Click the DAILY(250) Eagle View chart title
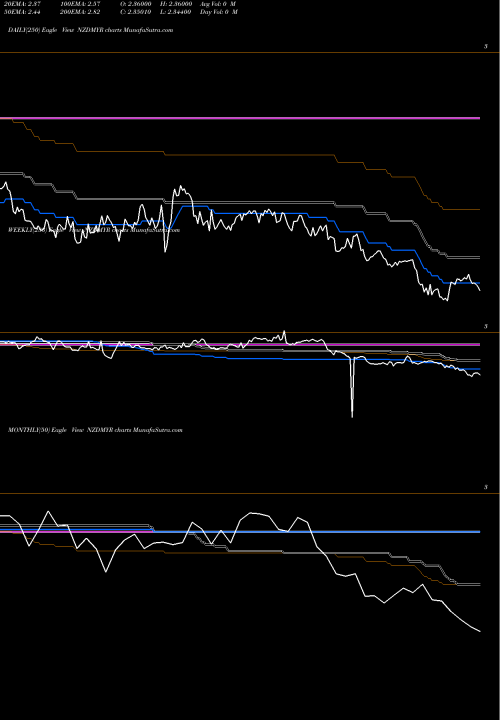Image resolution: width=500 pixels, height=720 pixels. point(90,30)
